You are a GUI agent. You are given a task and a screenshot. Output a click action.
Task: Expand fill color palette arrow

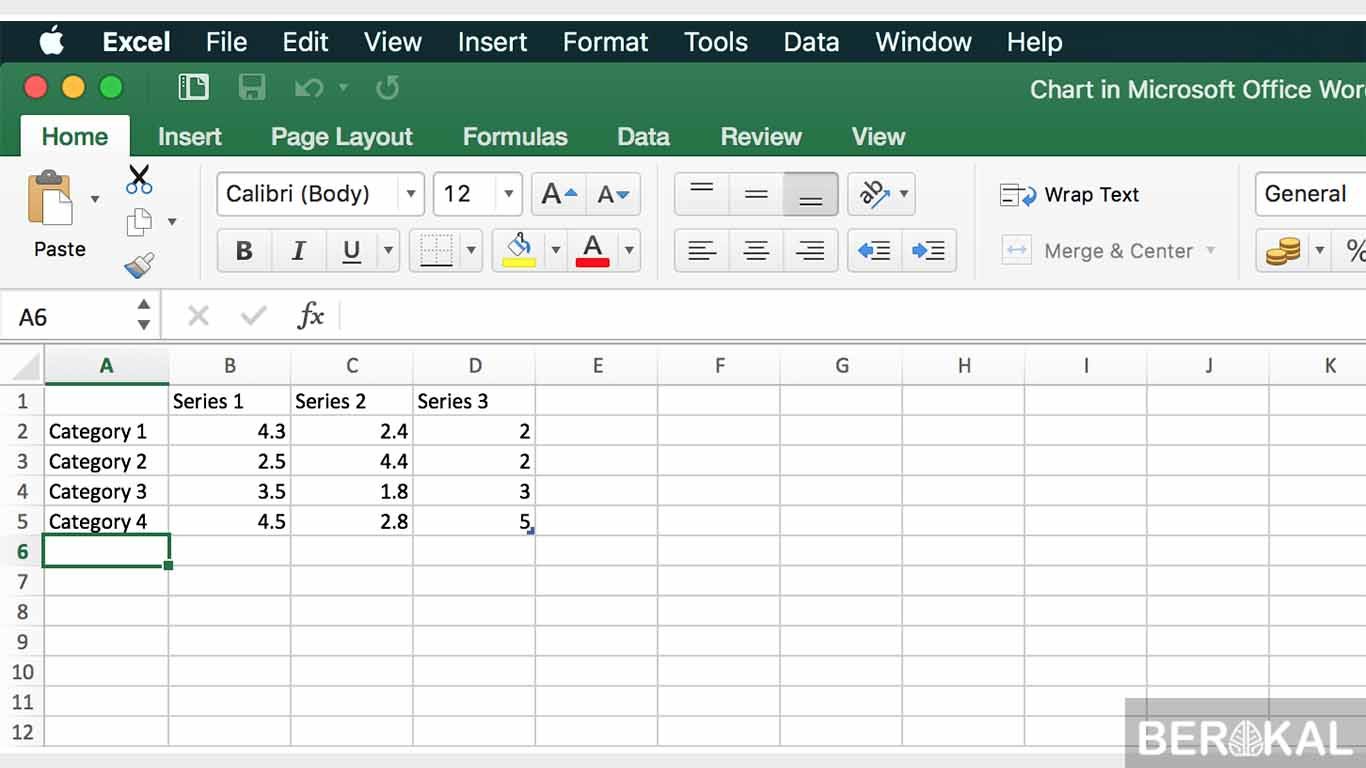556,251
